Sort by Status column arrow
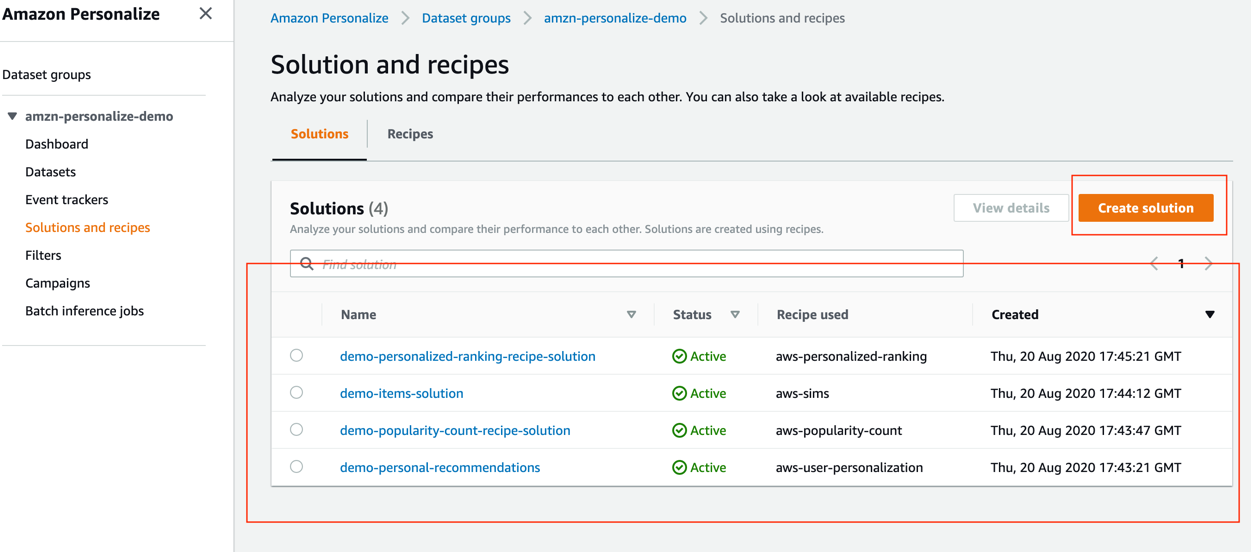 tap(735, 315)
